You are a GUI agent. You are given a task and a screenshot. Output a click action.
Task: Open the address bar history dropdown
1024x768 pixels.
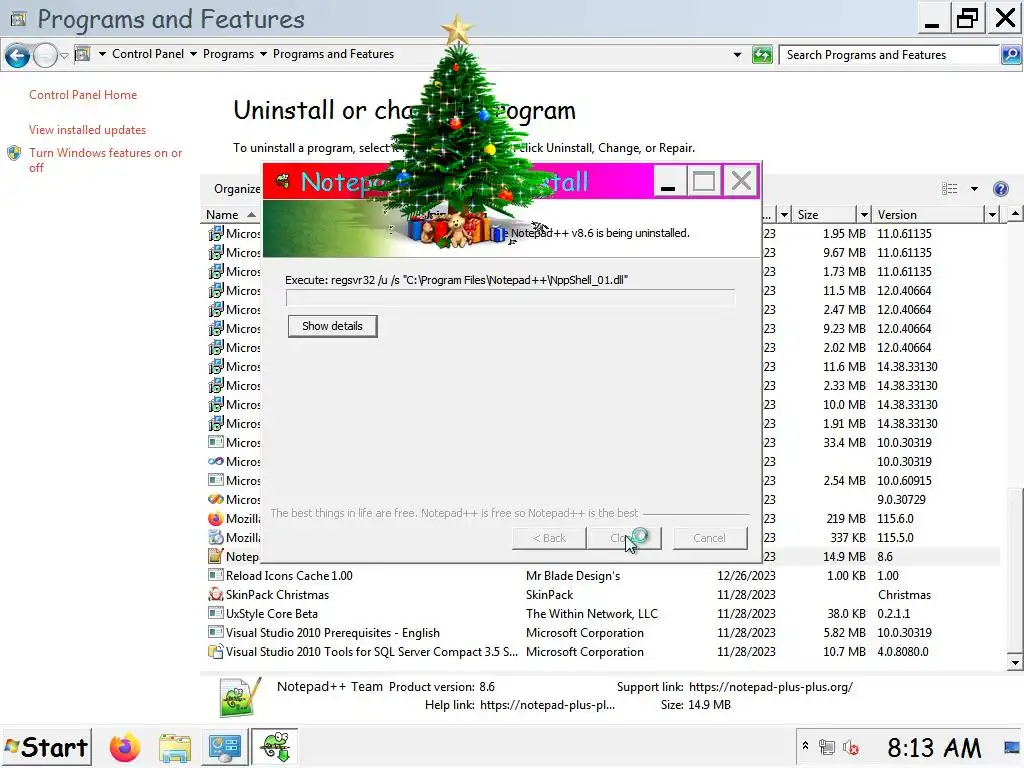(737, 55)
